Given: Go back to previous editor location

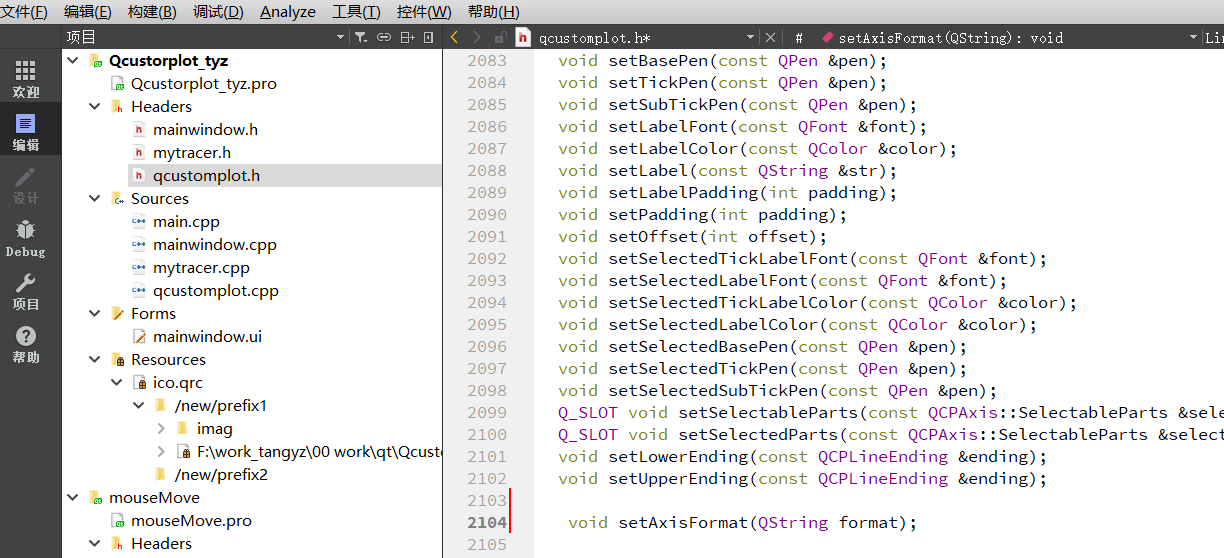Looking at the screenshot, I should (455, 37).
